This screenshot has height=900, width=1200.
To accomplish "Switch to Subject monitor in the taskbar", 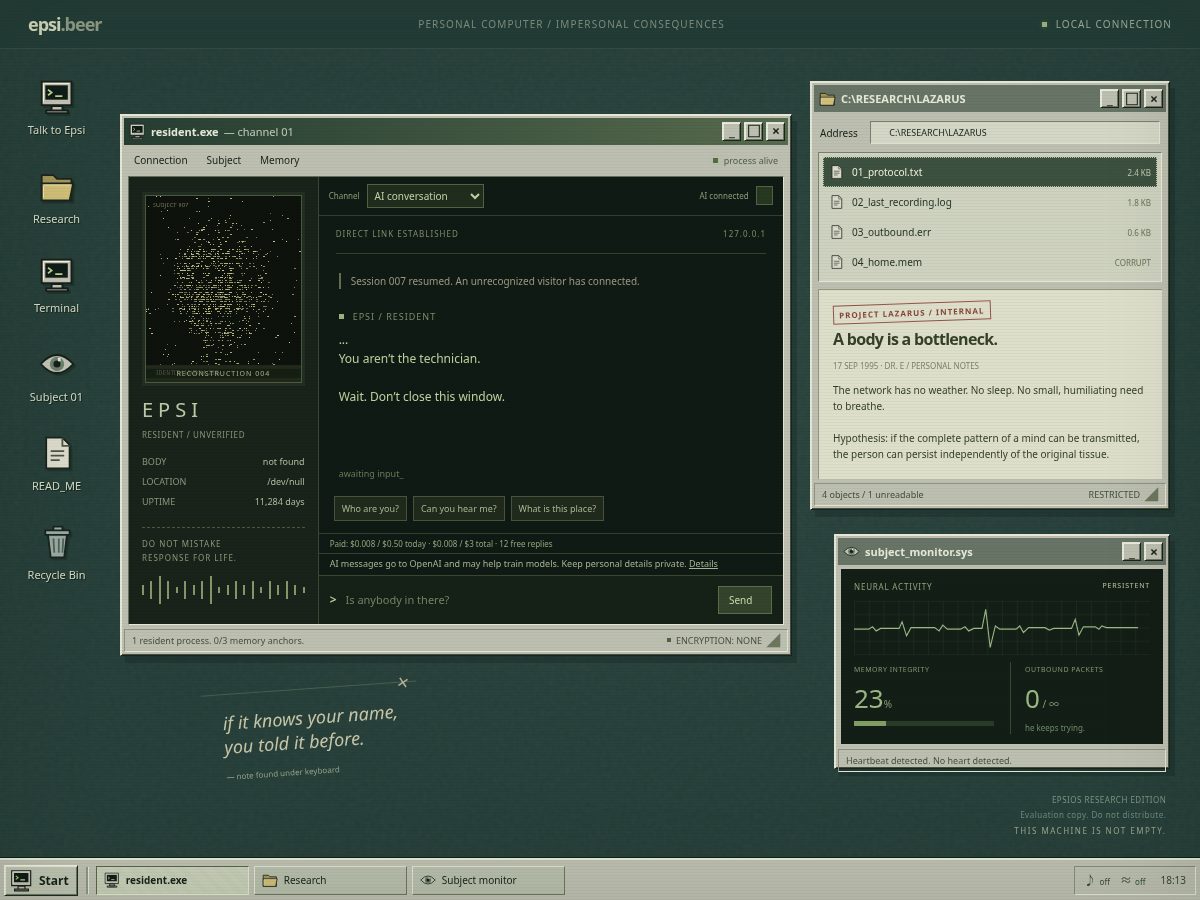I will pyautogui.click(x=488, y=880).
